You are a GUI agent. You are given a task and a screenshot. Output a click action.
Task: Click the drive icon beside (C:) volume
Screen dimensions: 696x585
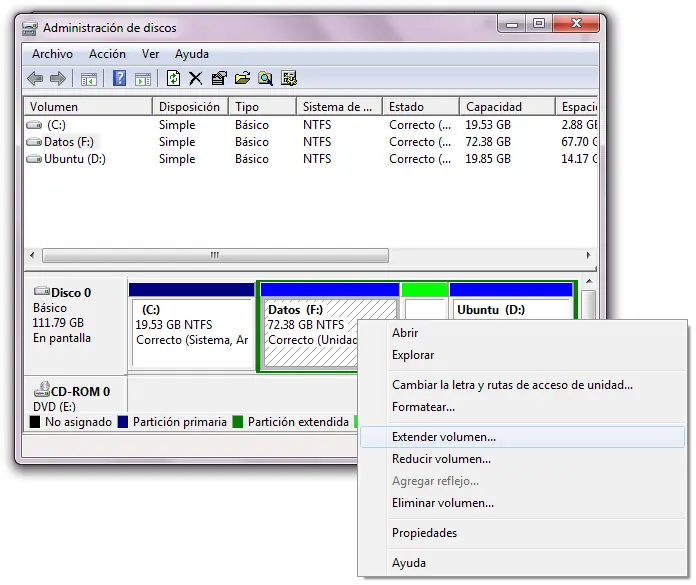click(34, 125)
